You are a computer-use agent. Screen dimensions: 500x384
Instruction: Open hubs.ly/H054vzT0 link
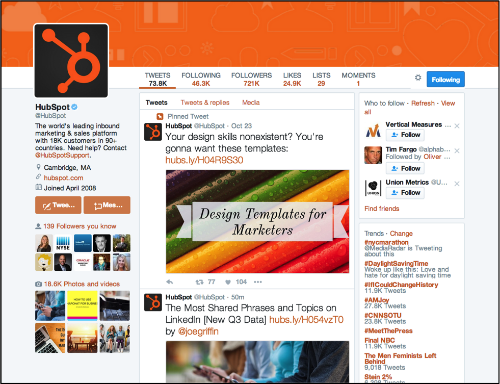[x=306, y=320]
